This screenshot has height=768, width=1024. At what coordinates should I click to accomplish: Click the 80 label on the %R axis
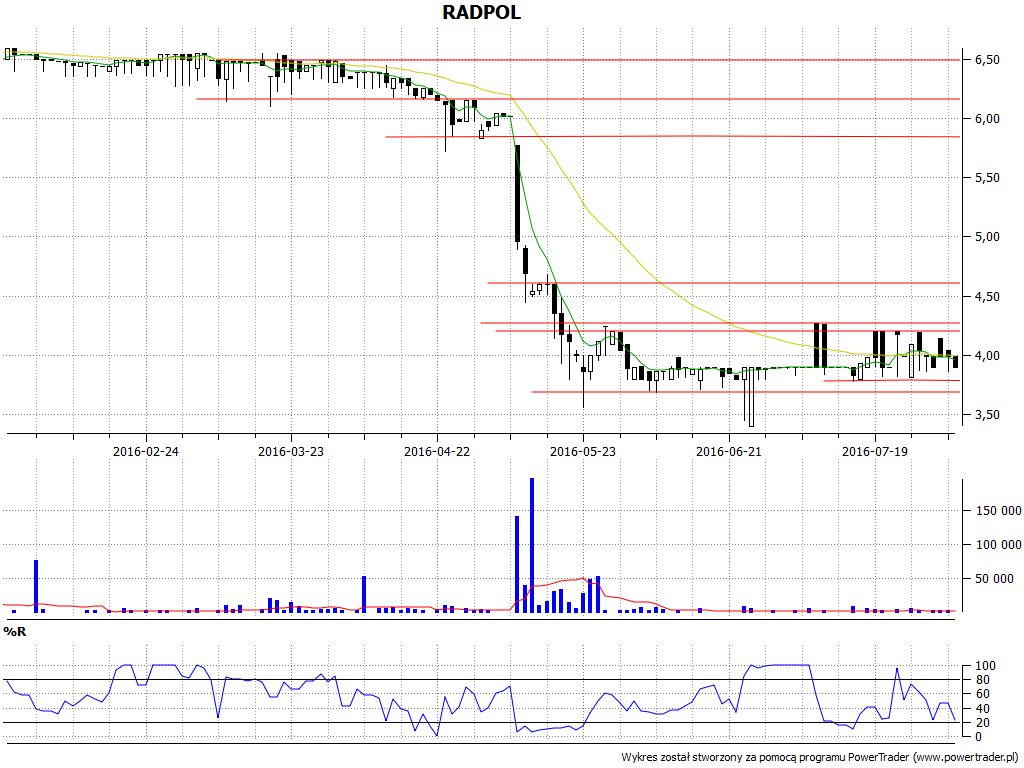(983, 680)
